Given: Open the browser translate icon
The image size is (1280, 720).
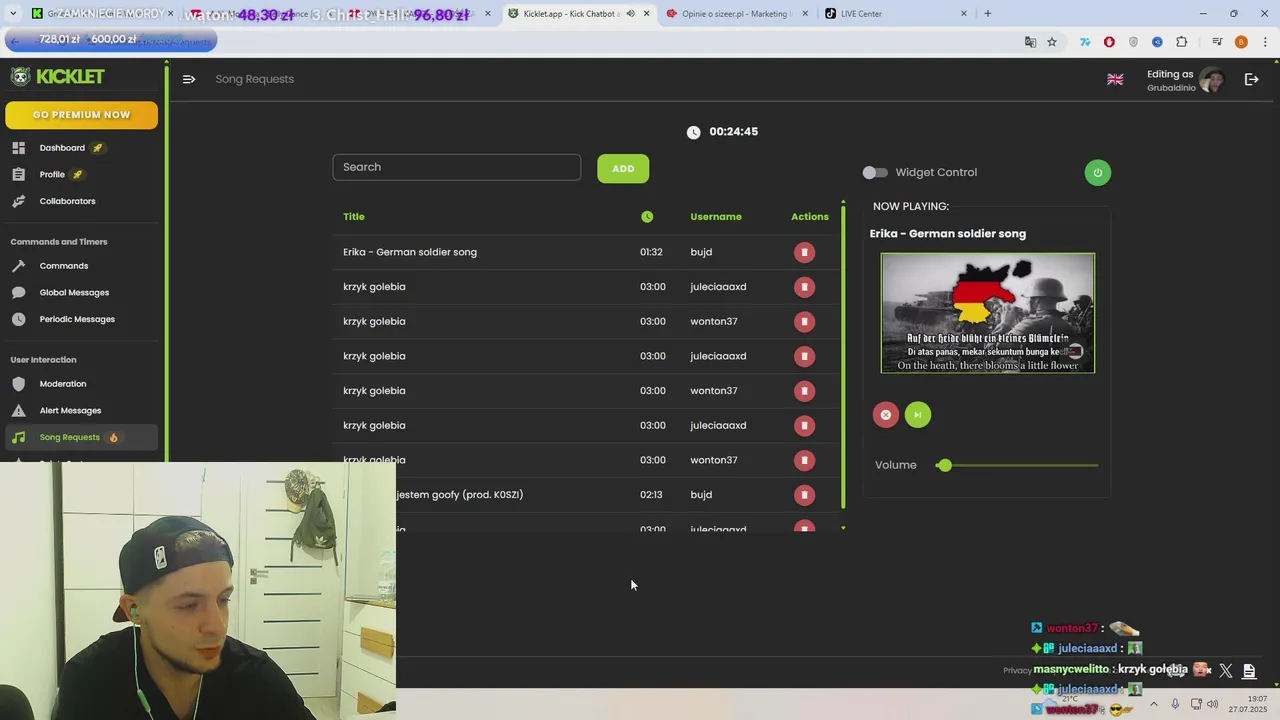Looking at the screenshot, I should (1030, 42).
